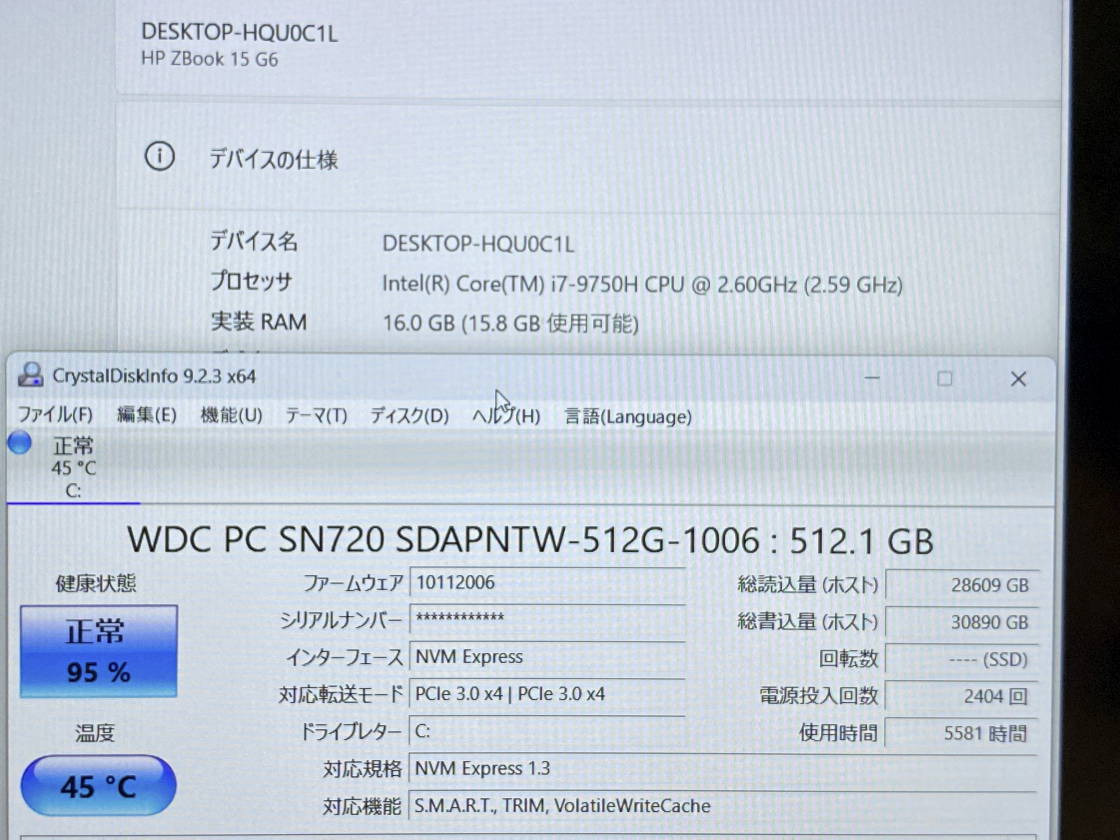This screenshot has height=840, width=1120.
Task: Click the info icon beside デバイスの仕様
Action: pyautogui.click(x=159, y=156)
